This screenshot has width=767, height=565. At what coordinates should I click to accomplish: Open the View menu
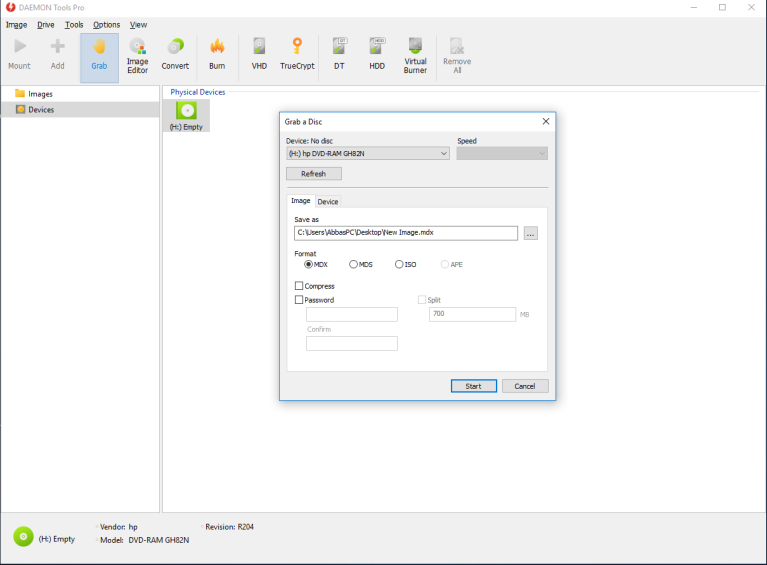coord(138,24)
